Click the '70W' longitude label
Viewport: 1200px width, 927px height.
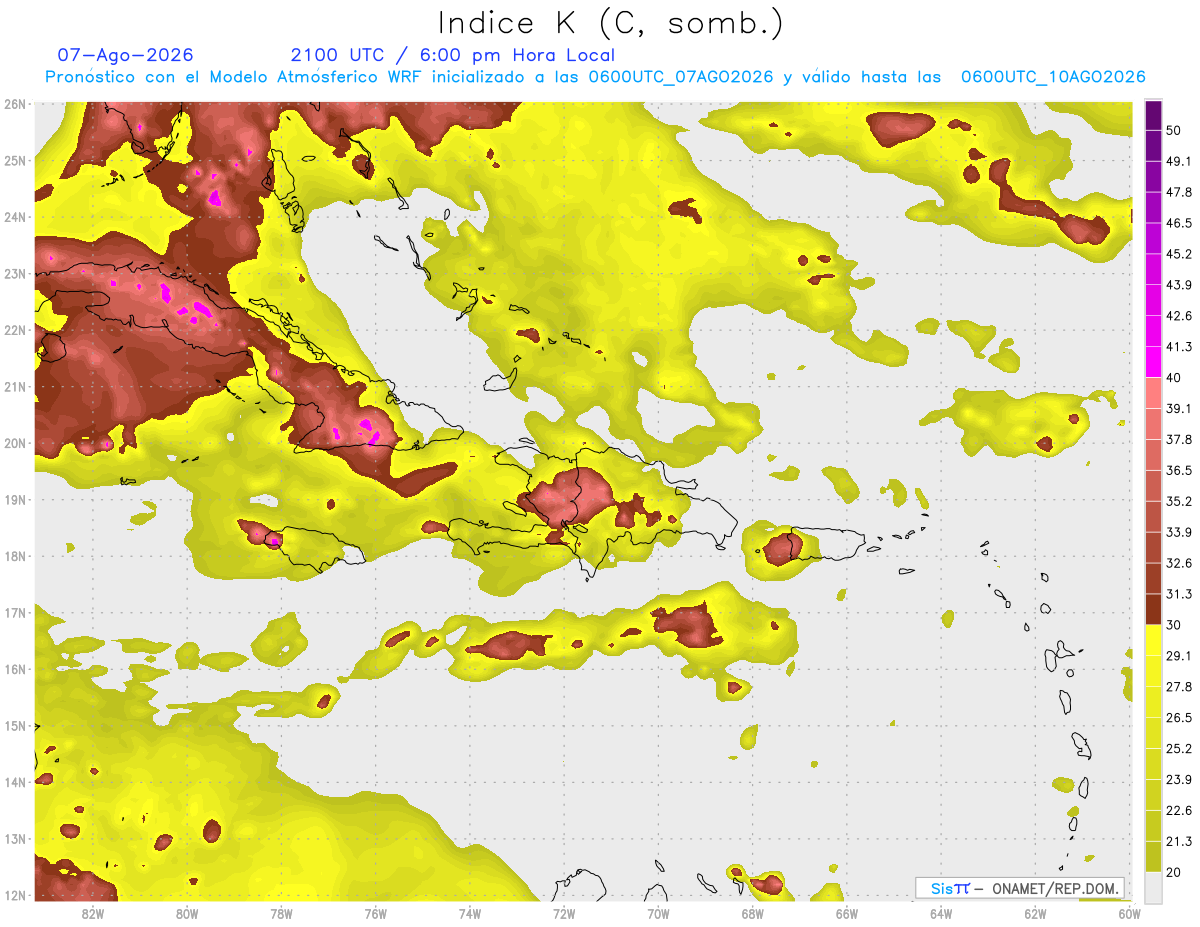[x=658, y=913]
